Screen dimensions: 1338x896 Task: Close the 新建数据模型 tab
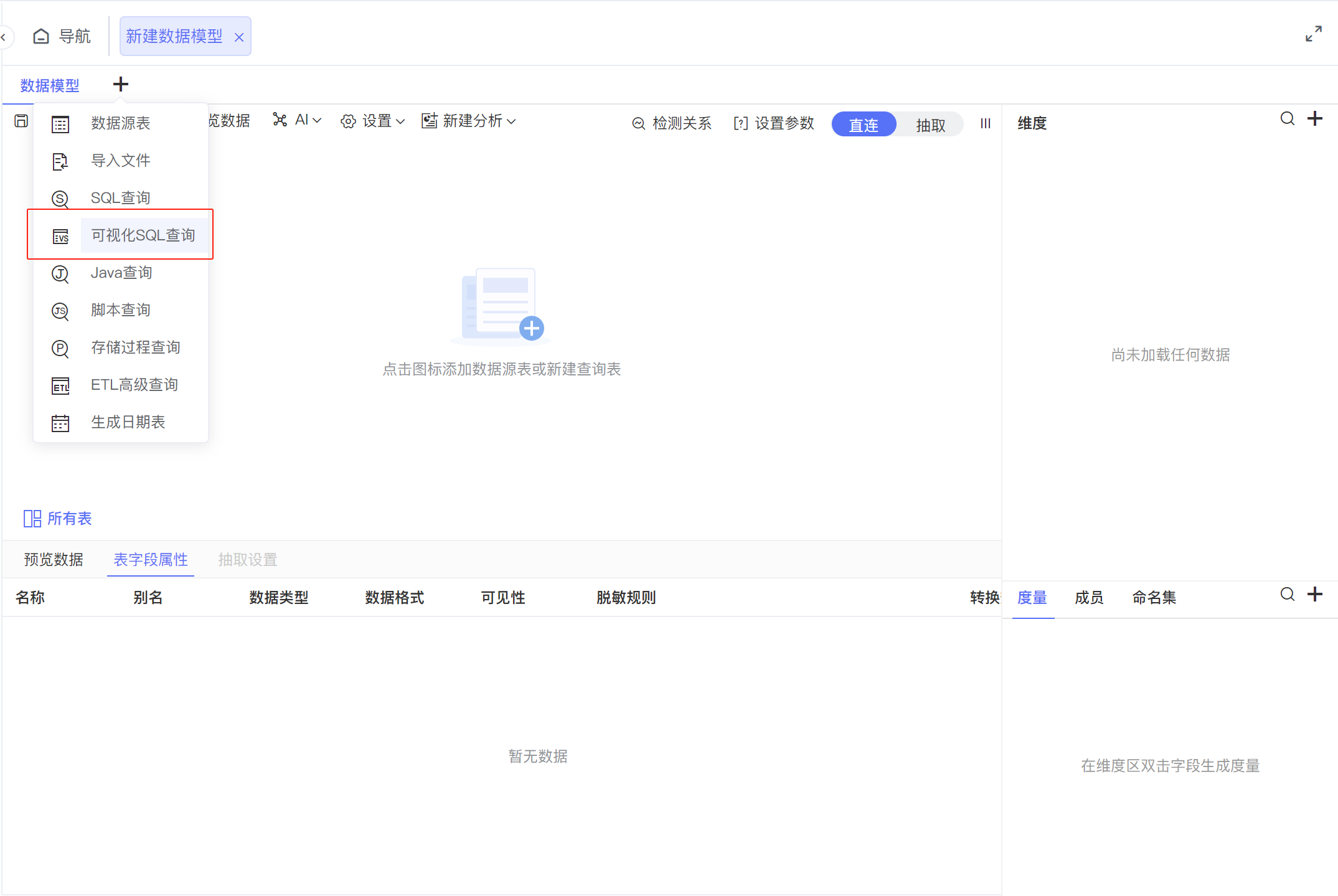pyautogui.click(x=239, y=37)
